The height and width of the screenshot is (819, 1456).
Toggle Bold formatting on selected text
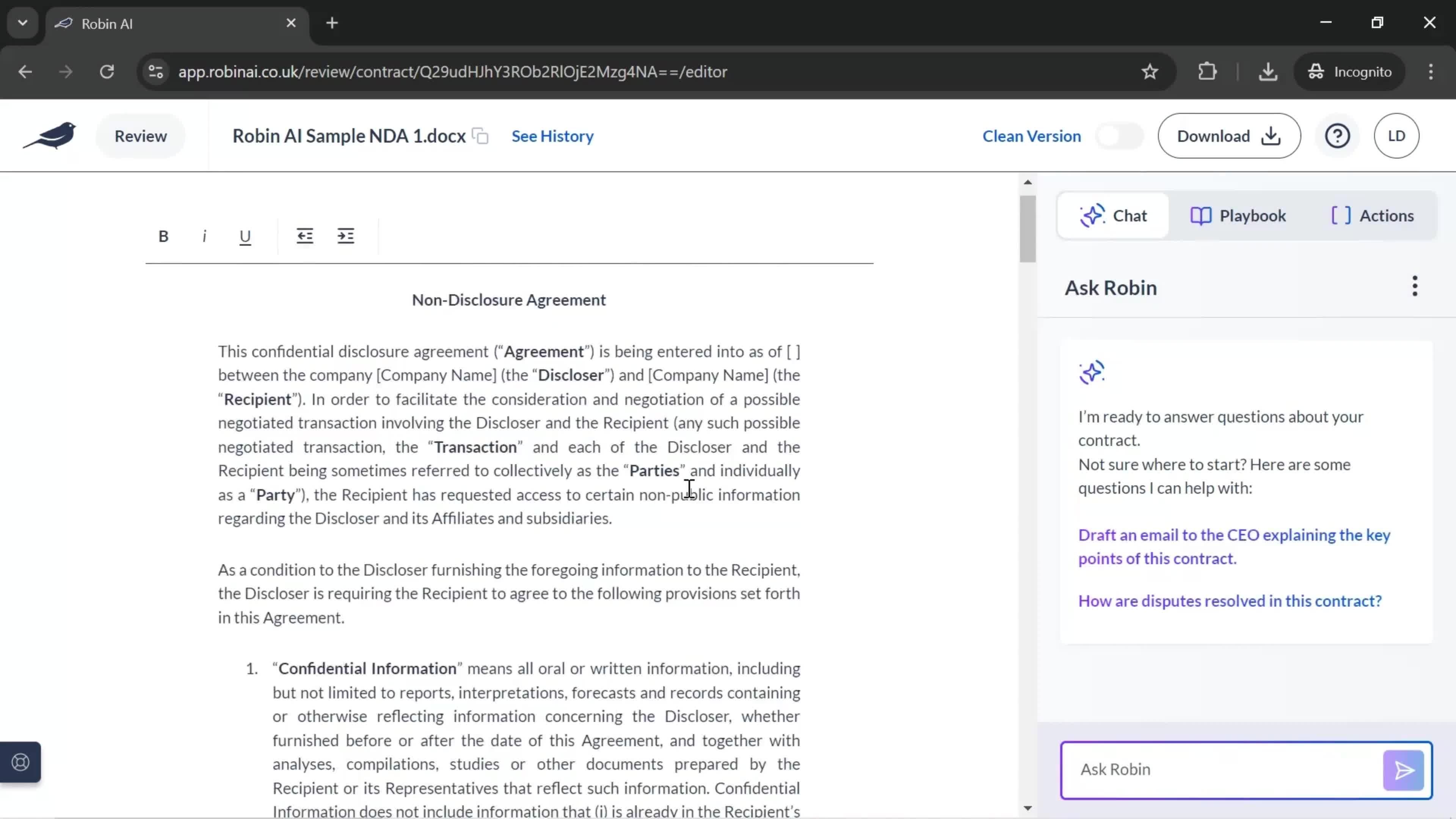(x=163, y=235)
